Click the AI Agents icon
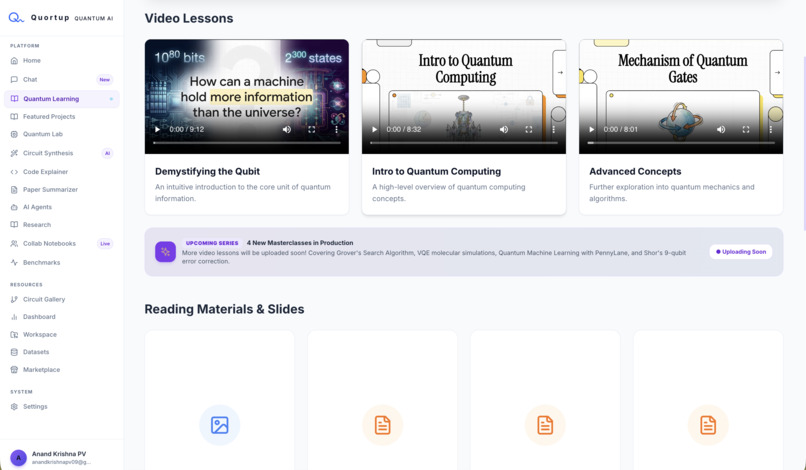The height and width of the screenshot is (470, 806). tap(14, 207)
